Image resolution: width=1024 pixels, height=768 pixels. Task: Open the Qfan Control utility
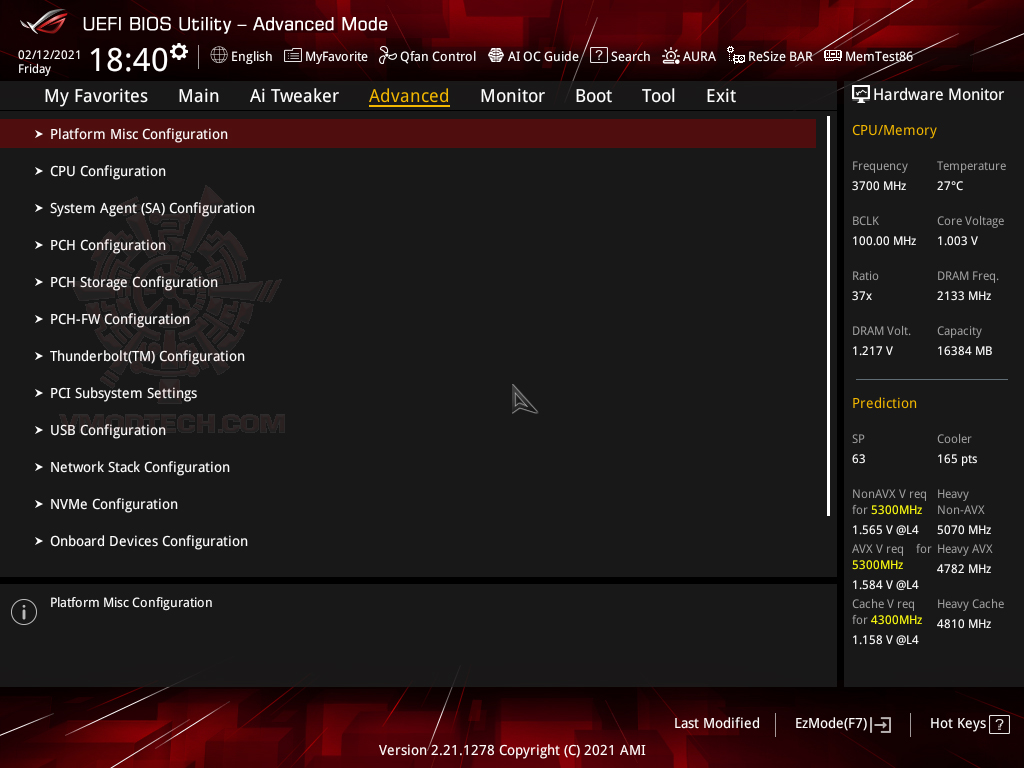pyautogui.click(x=427, y=56)
